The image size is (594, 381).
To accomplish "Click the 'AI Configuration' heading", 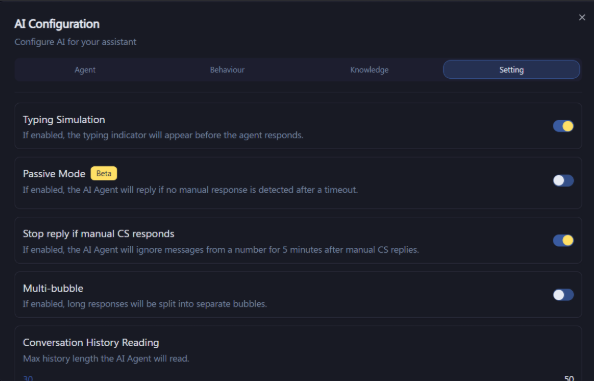I will pyautogui.click(x=57, y=24).
